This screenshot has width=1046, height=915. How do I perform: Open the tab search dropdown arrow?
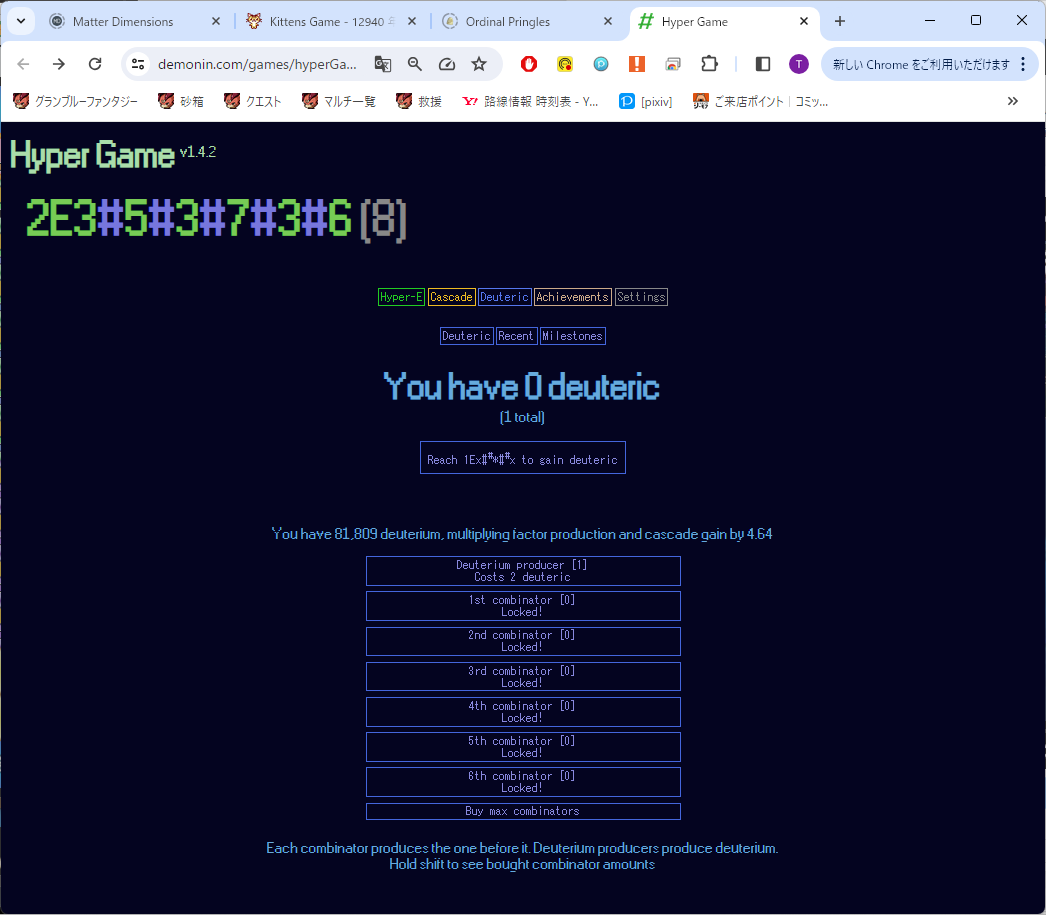(x=21, y=20)
